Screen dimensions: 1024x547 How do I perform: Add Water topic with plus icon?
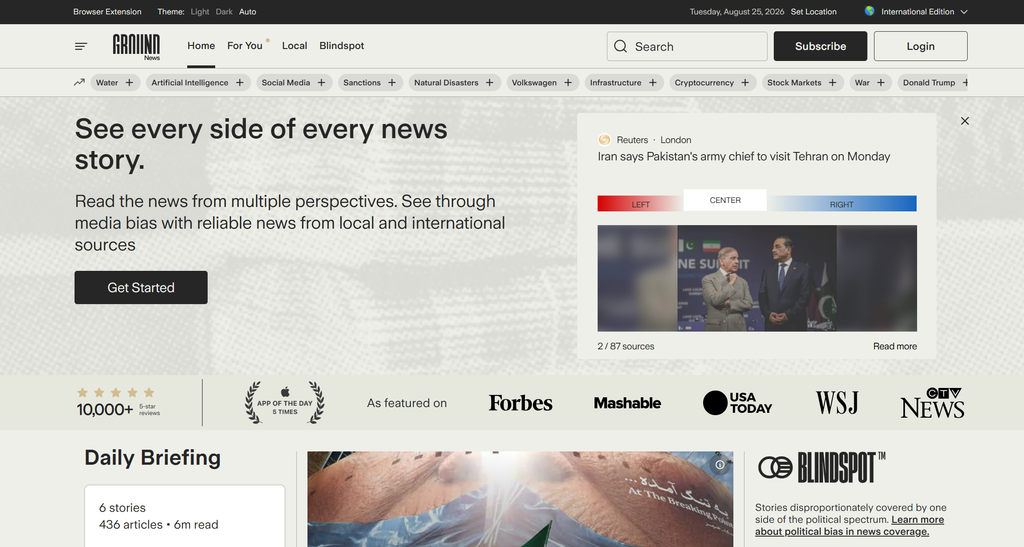[129, 83]
